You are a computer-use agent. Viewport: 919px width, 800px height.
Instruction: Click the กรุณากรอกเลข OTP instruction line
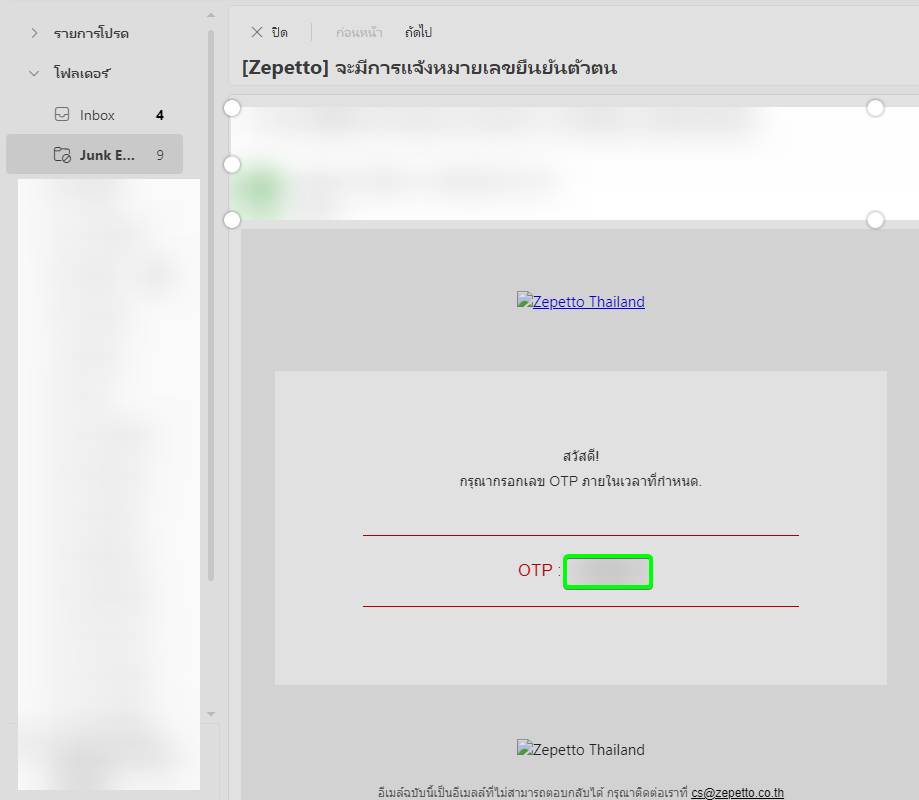[x=580, y=481]
